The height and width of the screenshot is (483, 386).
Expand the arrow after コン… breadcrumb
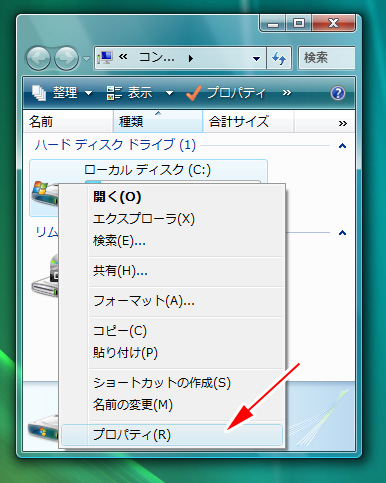(x=190, y=59)
